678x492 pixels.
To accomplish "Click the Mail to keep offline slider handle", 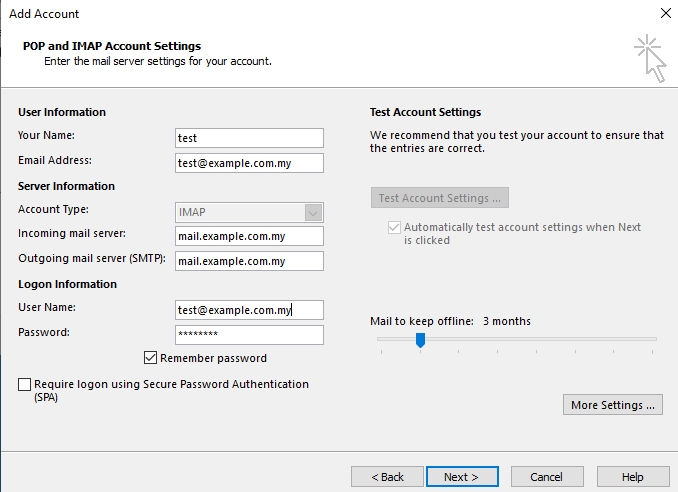I will coord(420,340).
